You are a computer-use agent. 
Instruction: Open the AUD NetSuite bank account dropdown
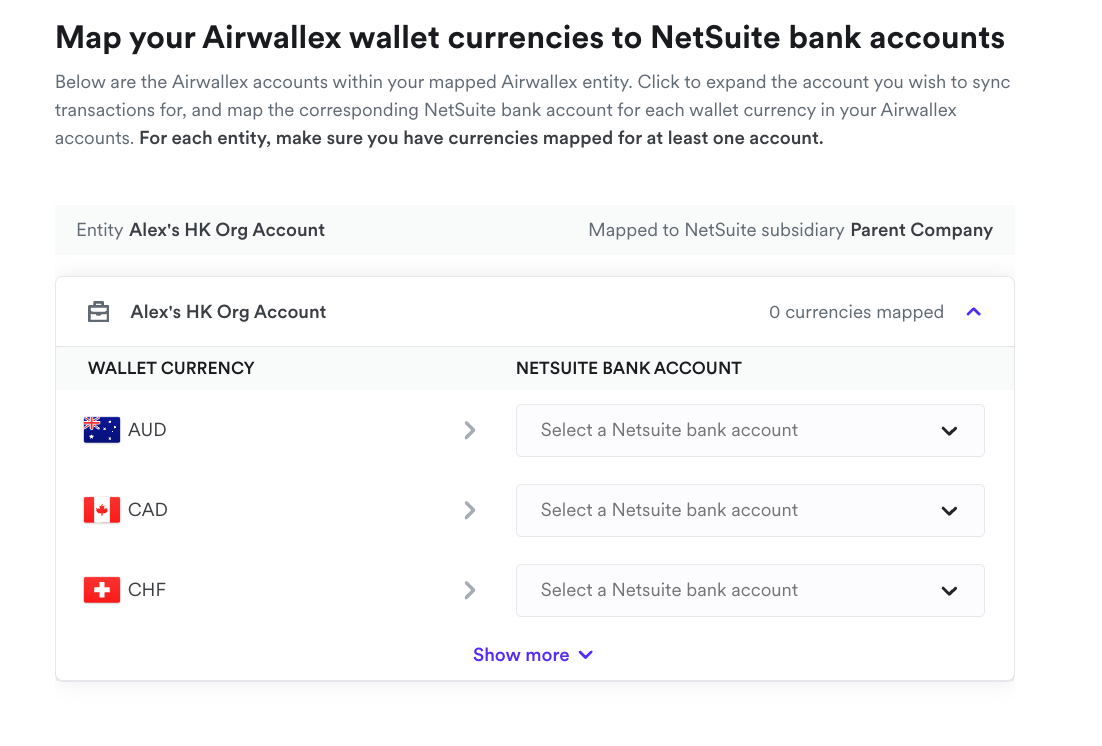(x=750, y=430)
